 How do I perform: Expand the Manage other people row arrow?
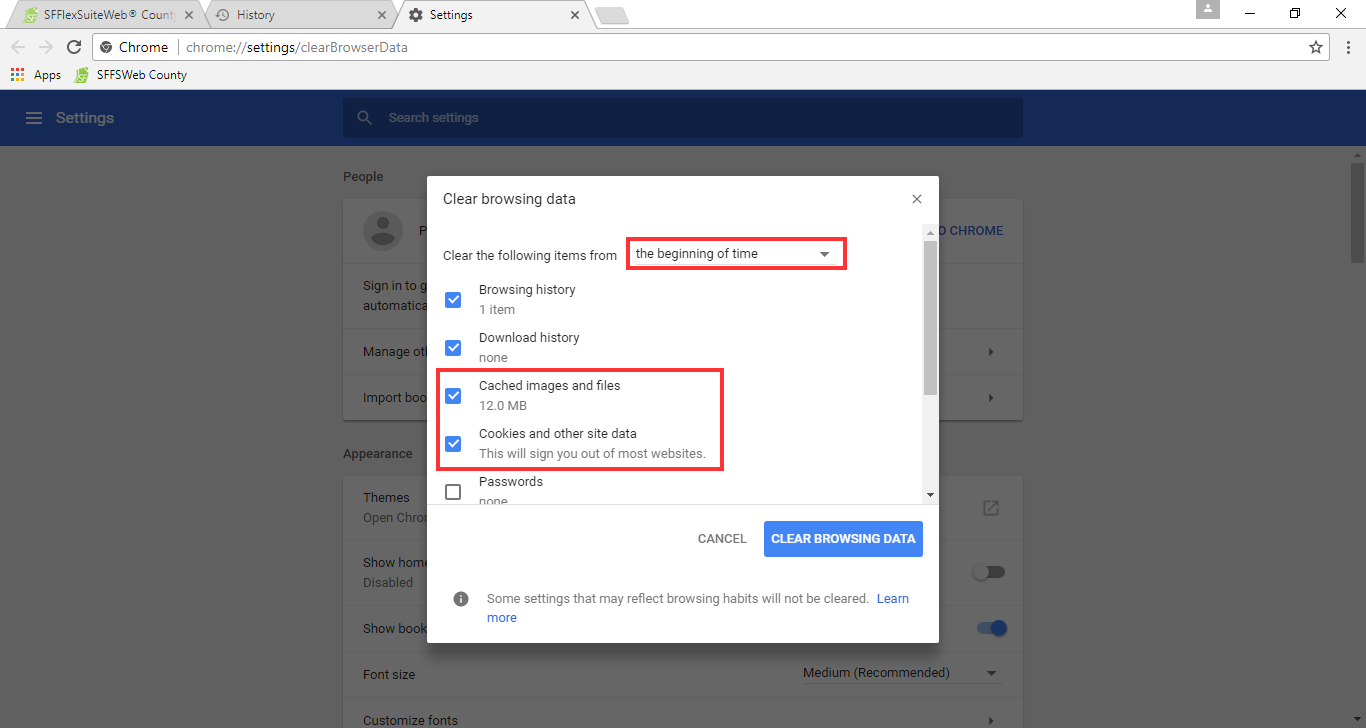point(991,352)
